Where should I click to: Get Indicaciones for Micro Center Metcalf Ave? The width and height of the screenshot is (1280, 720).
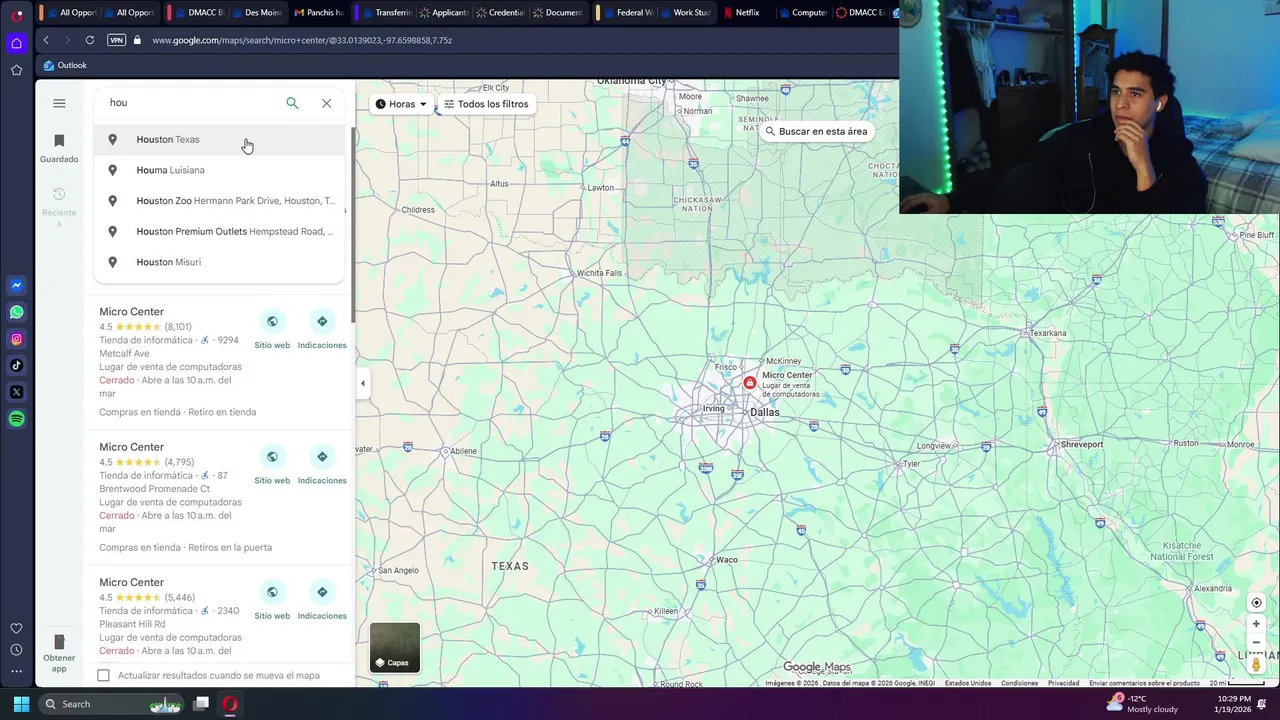322,330
